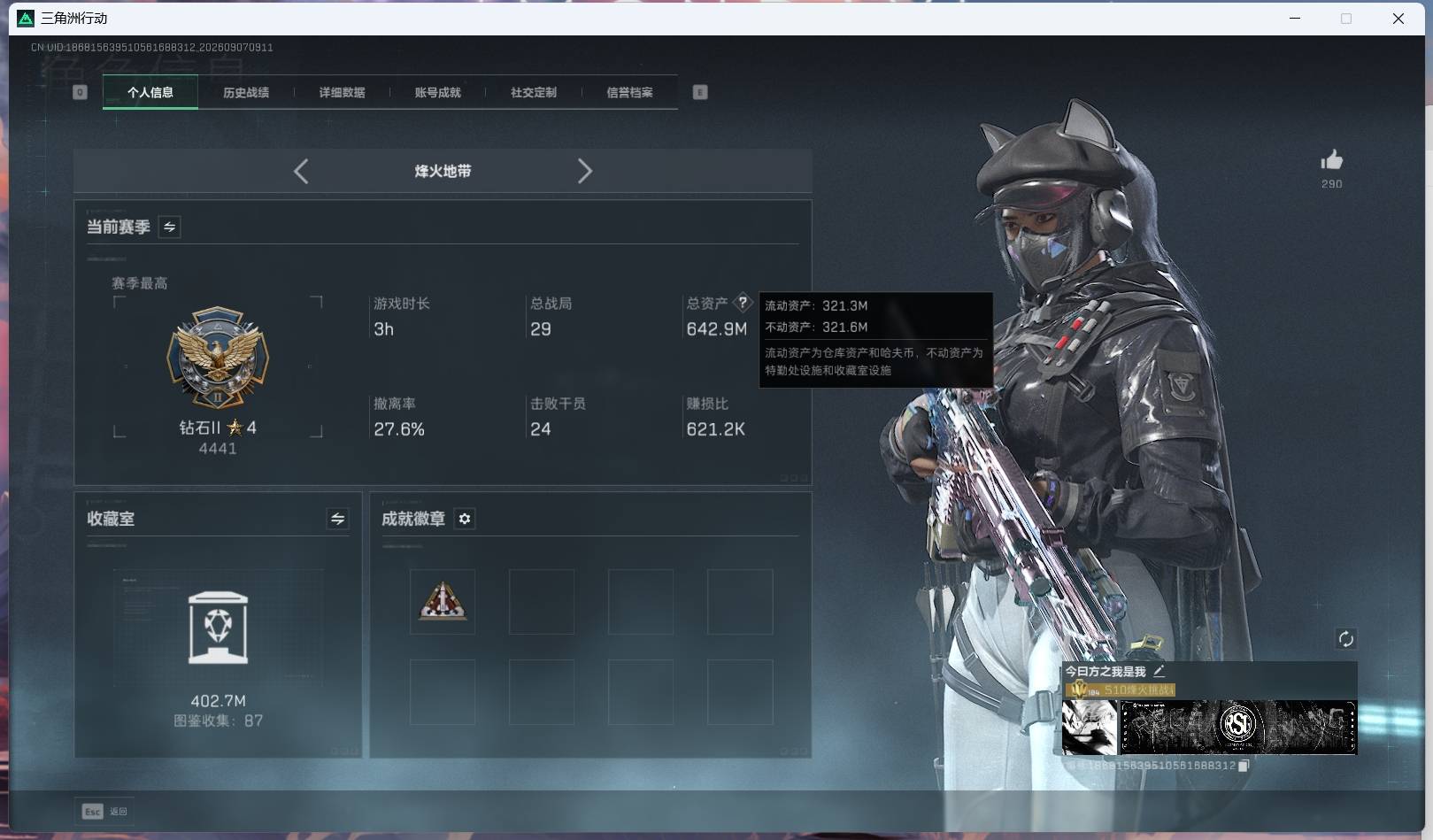This screenshot has height=840, width=1433.
Task: Open the 详细数据 tab
Action: click(x=342, y=92)
